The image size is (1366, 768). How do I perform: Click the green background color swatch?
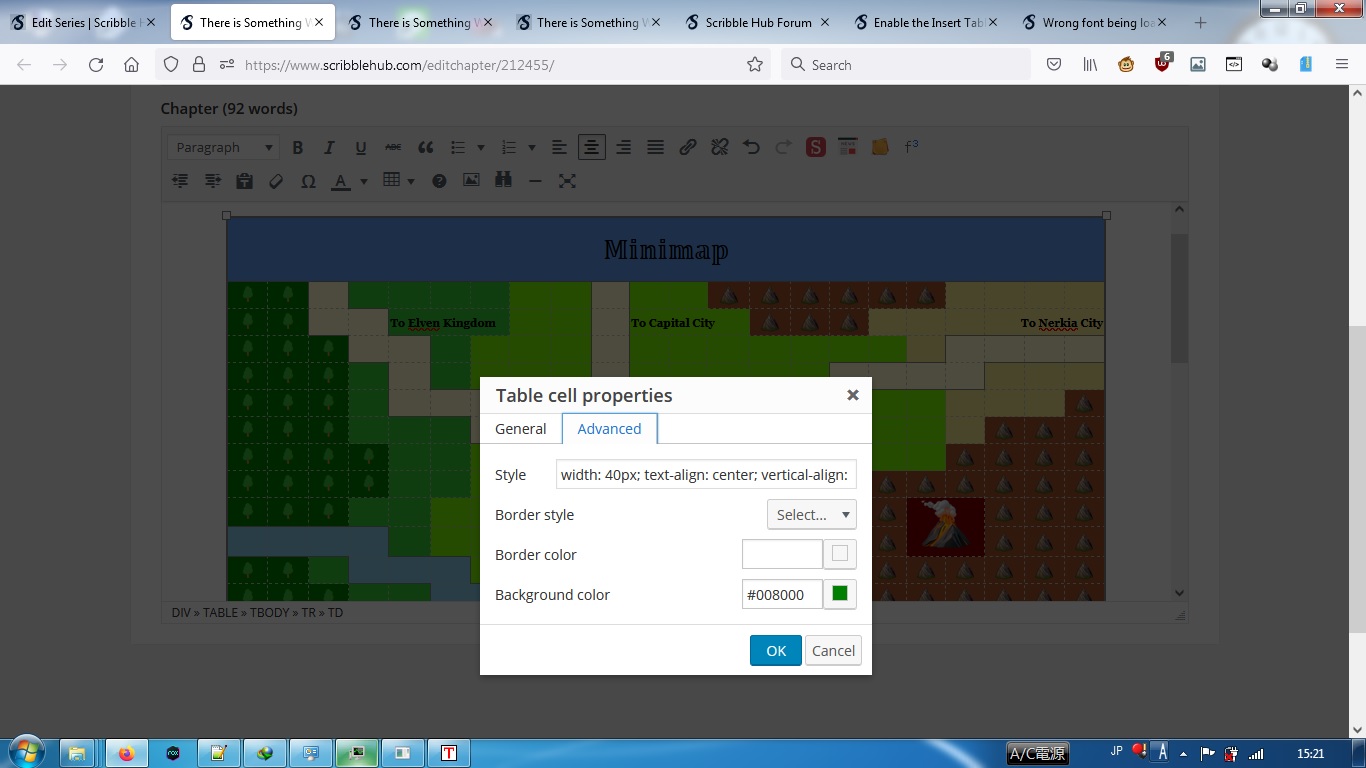840,595
